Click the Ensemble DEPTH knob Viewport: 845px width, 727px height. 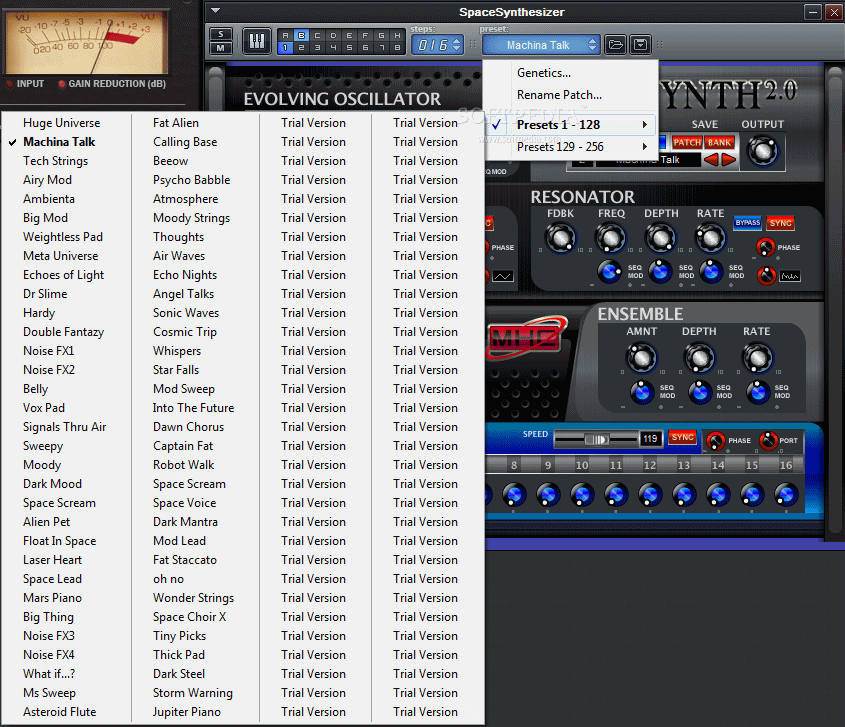(x=699, y=358)
